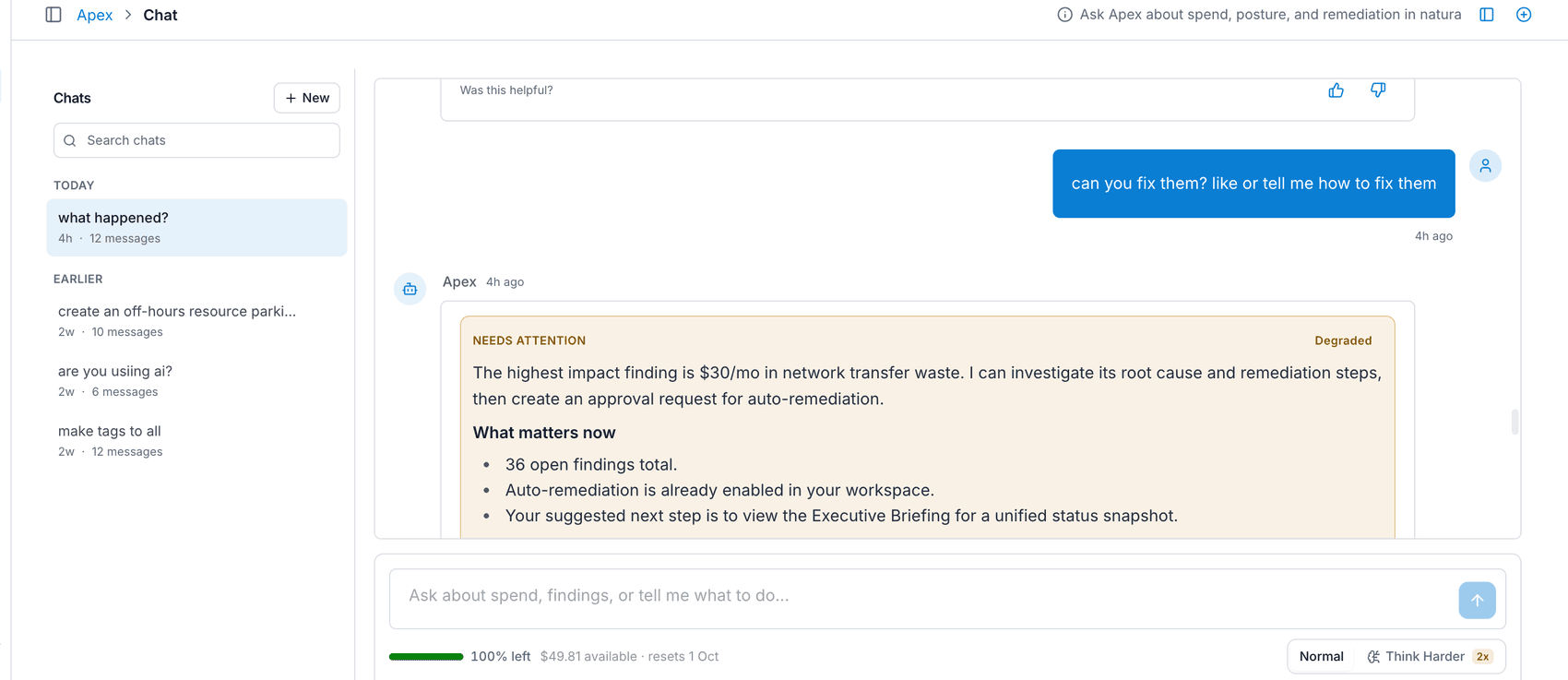Image resolution: width=1568 pixels, height=680 pixels.
Task: Click the user avatar icon beside the message
Action: tap(1485, 166)
